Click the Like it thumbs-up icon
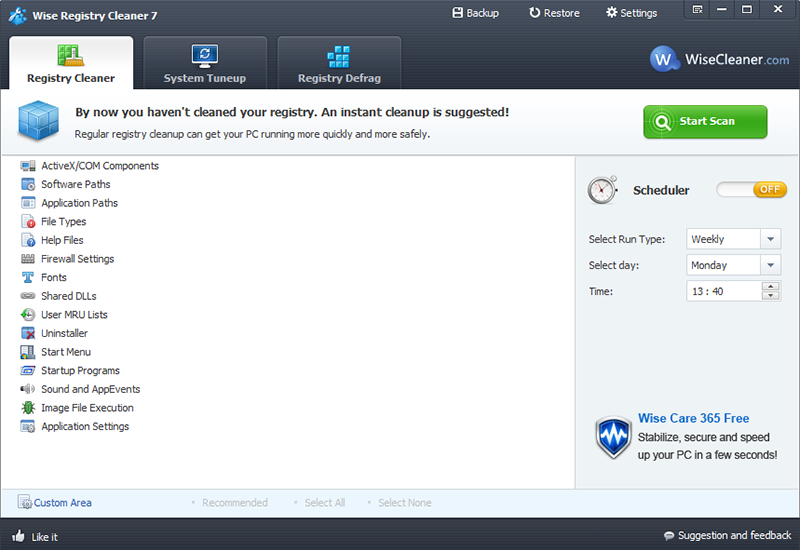The height and width of the screenshot is (550, 800). [18, 536]
